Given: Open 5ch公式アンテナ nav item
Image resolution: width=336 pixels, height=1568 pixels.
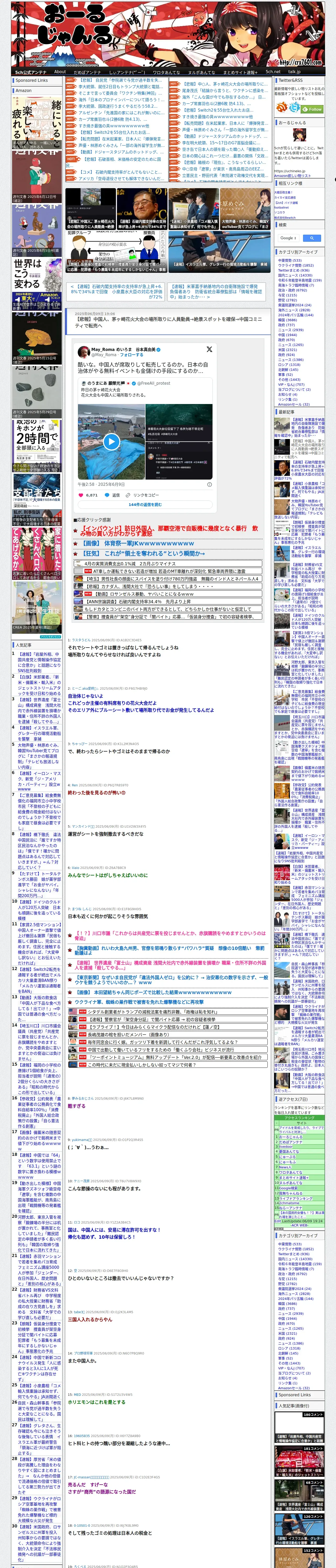Looking at the screenshot, I should click(x=31, y=72).
